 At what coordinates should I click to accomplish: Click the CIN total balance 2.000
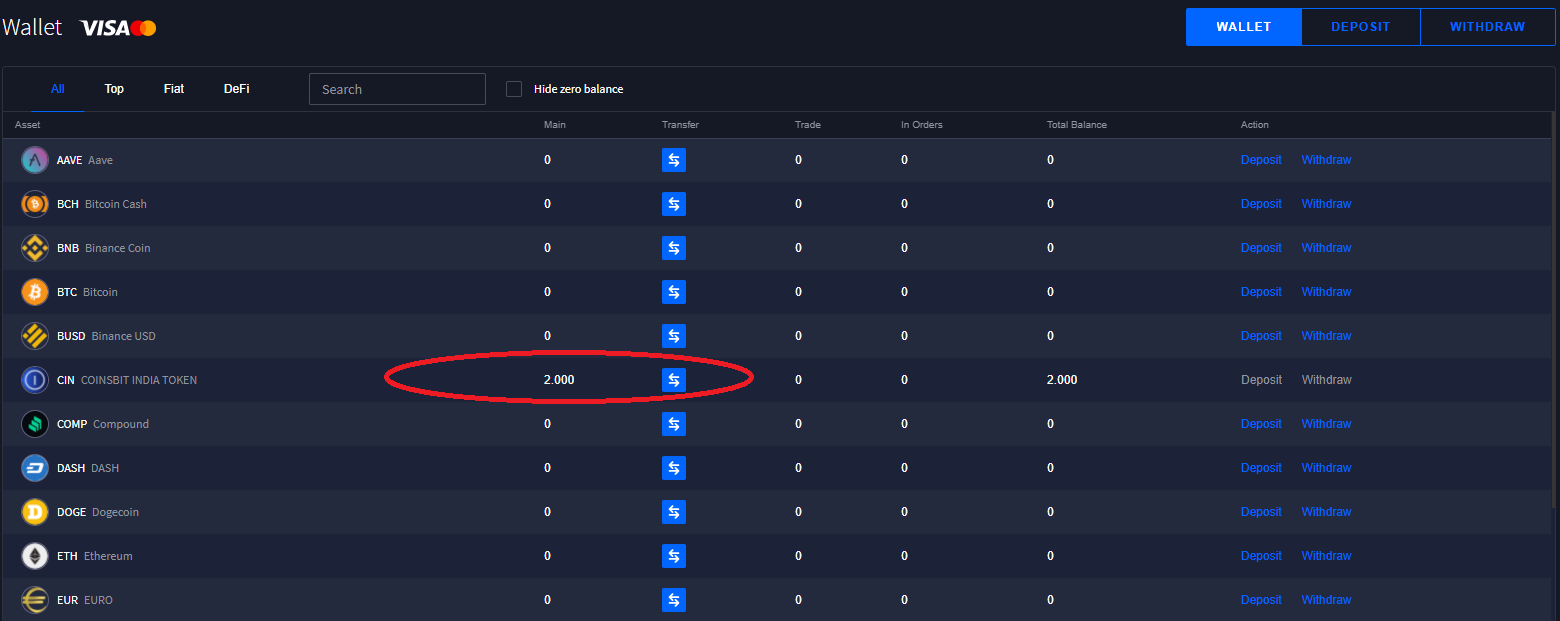[x=1062, y=380]
